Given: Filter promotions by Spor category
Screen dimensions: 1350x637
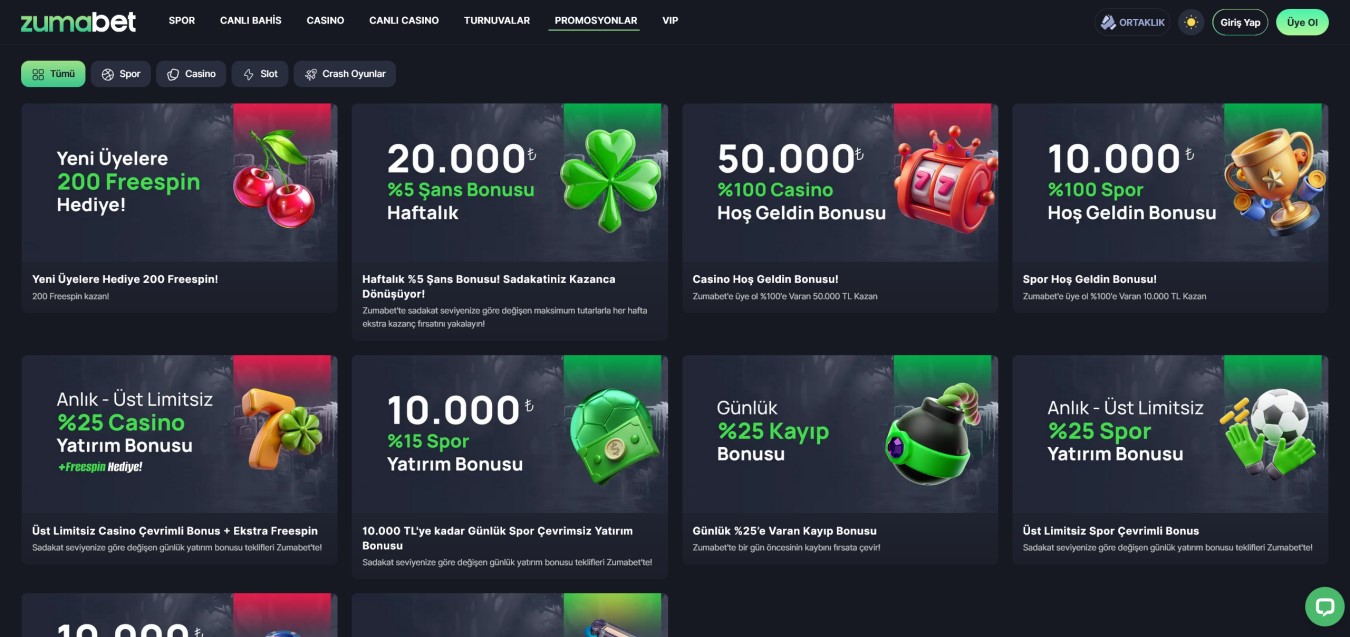Looking at the screenshot, I should point(121,74).
